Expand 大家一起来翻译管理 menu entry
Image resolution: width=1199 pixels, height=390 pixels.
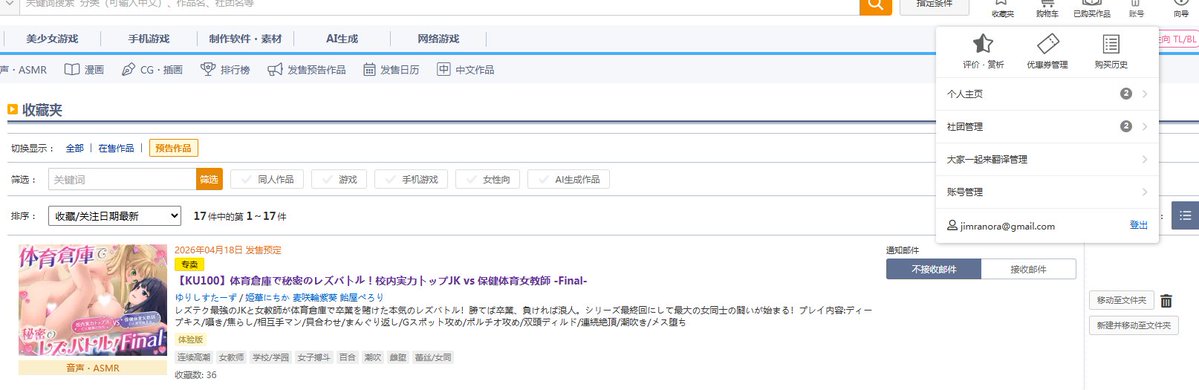click(x=1047, y=160)
